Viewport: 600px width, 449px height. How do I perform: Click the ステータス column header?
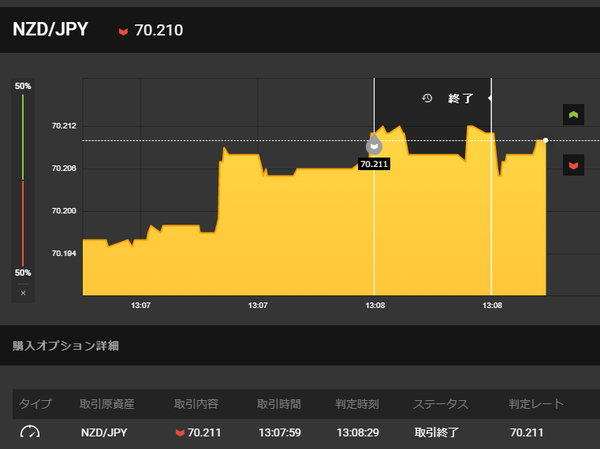tap(440, 404)
